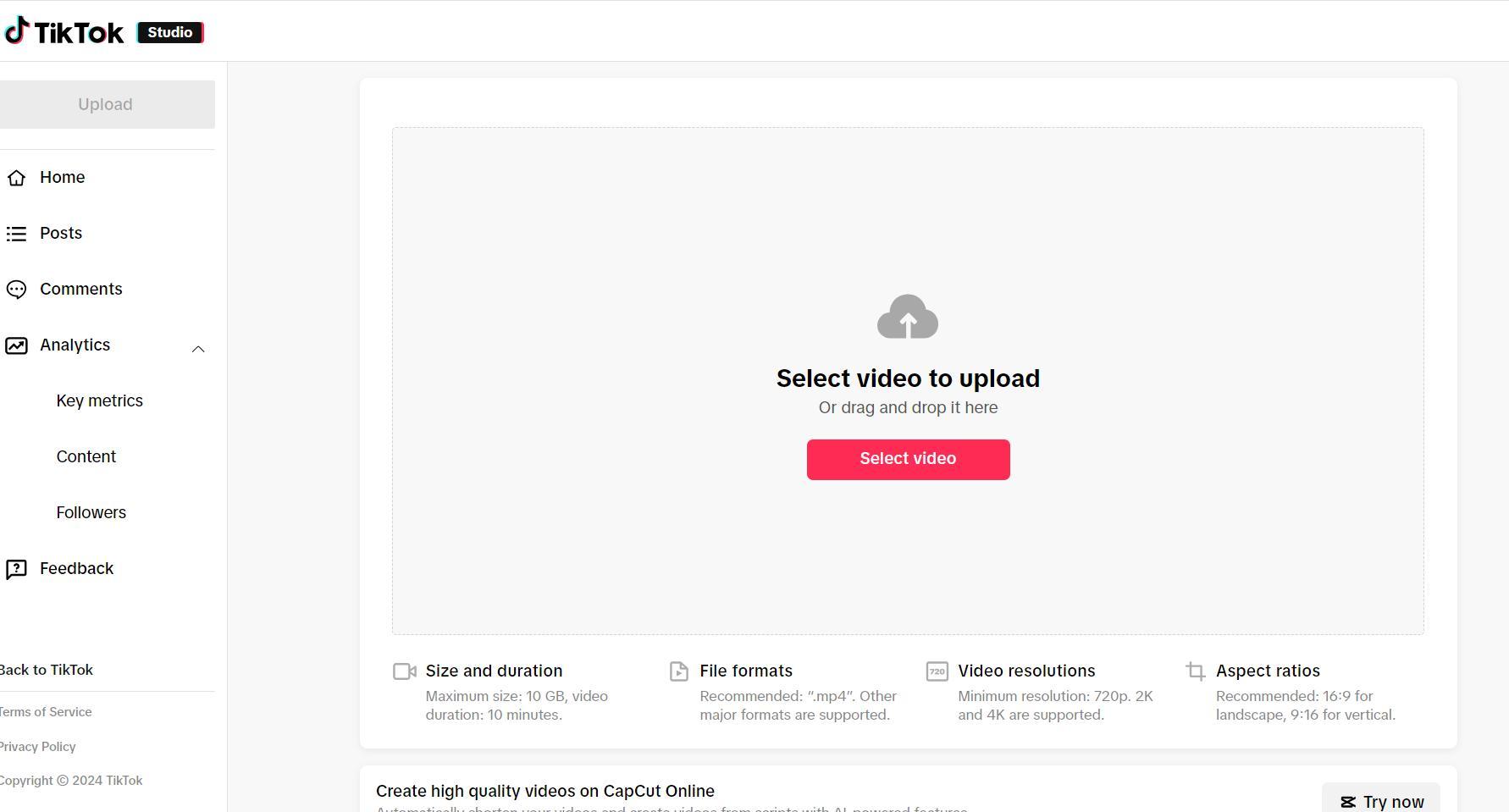Image resolution: width=1509 pixels, height=812 pixels.
Task: Click the Size and duration camera icon
Action: click(x=405, y=671)
